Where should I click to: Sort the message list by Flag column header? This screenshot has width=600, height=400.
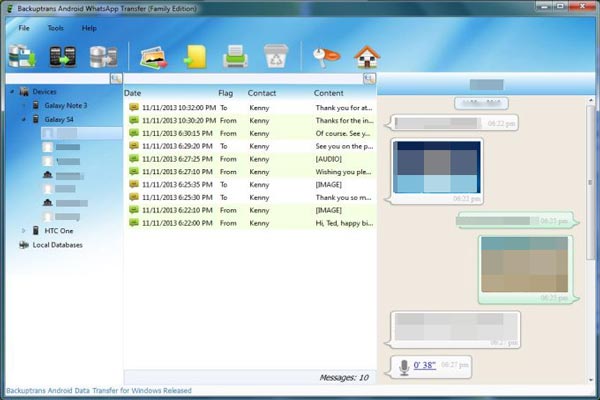pos(225,93)
